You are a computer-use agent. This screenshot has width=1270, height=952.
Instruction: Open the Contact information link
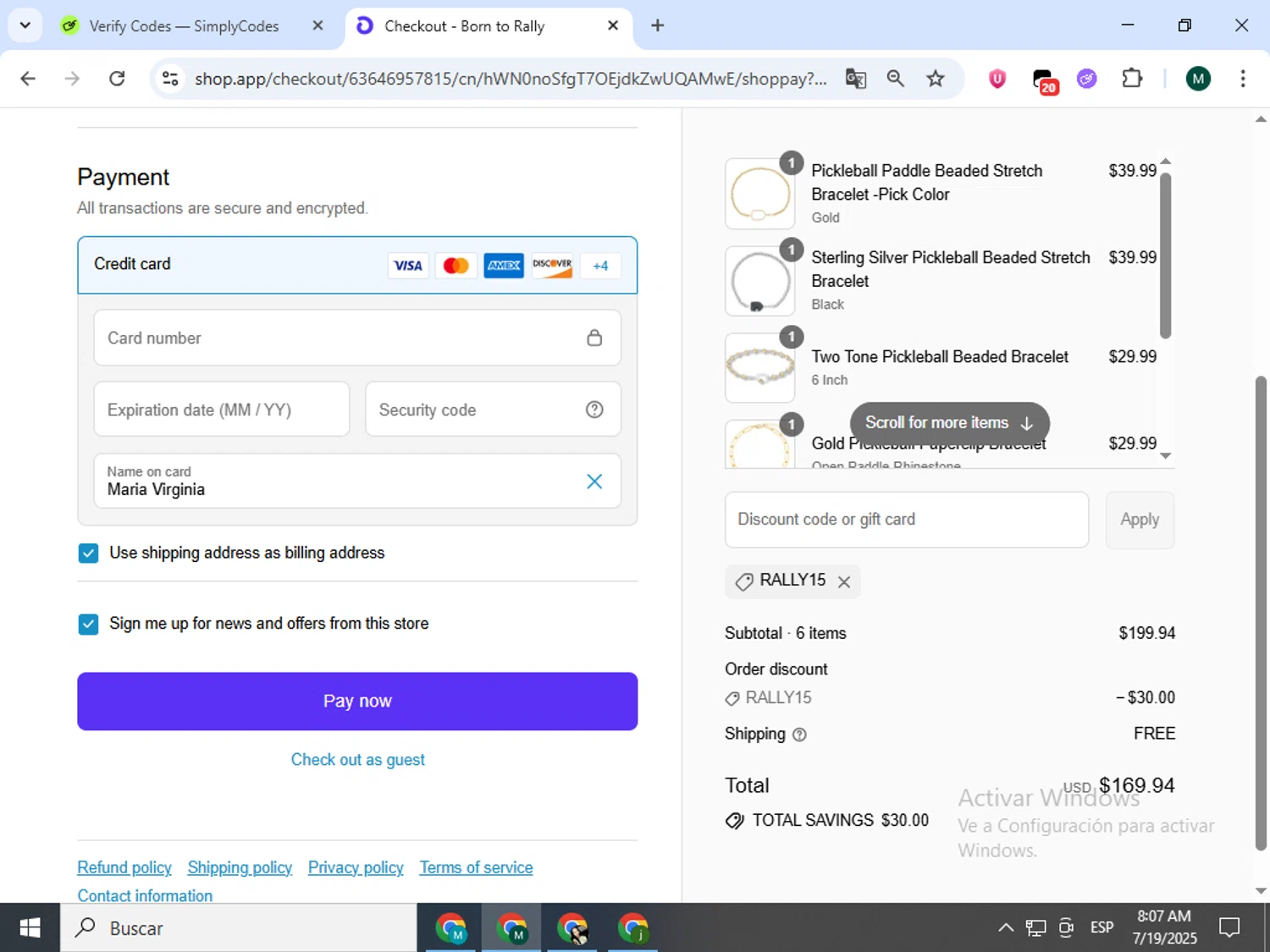145,895
